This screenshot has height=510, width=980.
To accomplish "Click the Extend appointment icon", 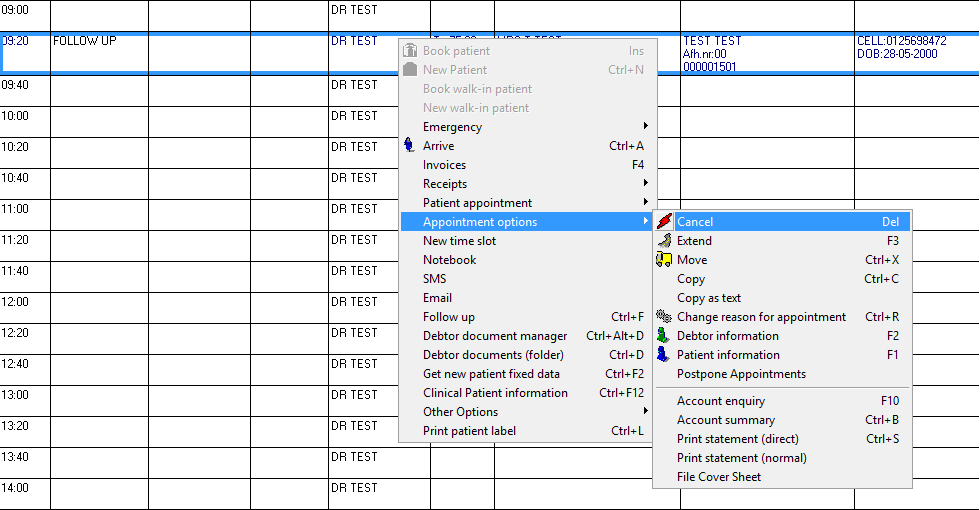I will click(x=664, y=241).
